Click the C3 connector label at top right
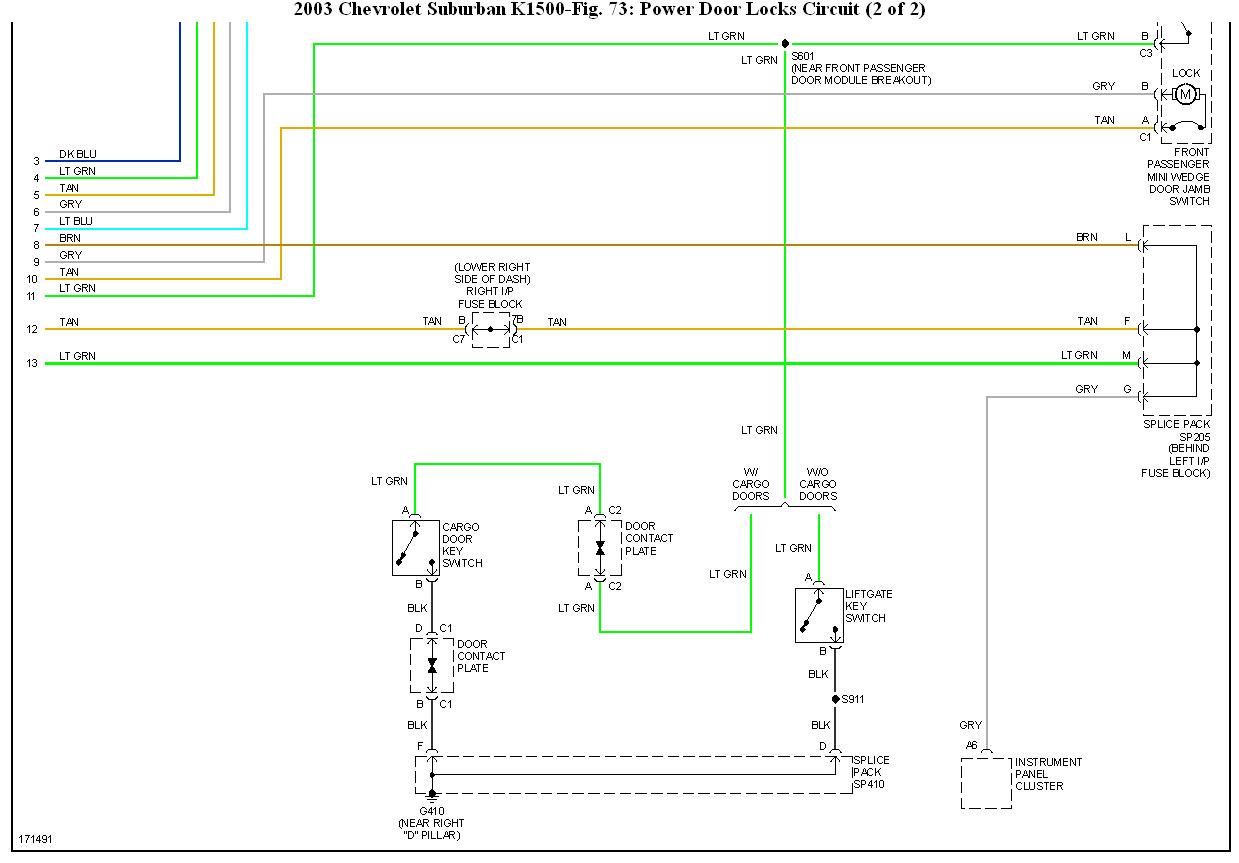1239x863 pixels. [x=1146, y=53]
